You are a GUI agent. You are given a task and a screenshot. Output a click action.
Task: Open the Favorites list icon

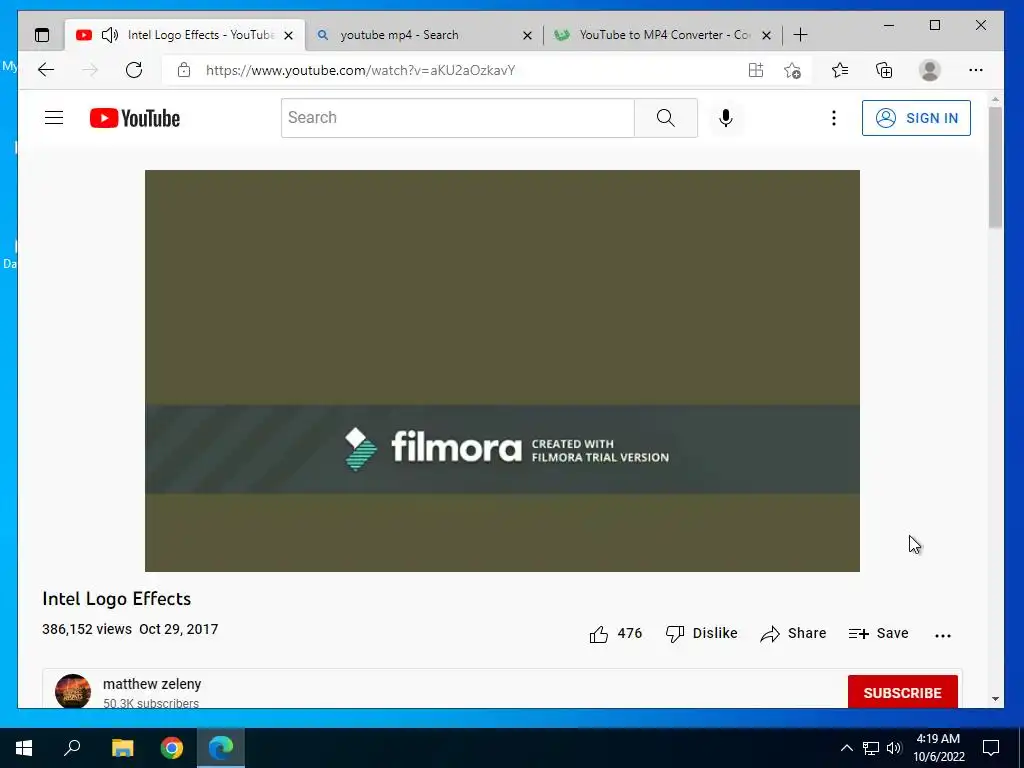pos(840,70)
